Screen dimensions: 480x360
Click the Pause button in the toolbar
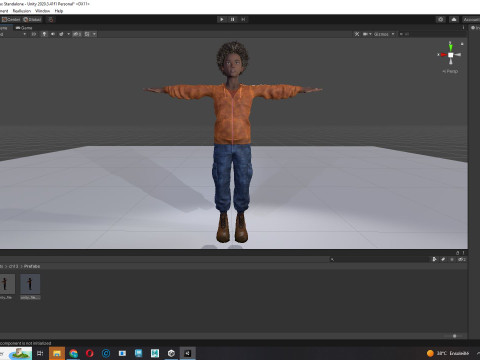(233, 19)
